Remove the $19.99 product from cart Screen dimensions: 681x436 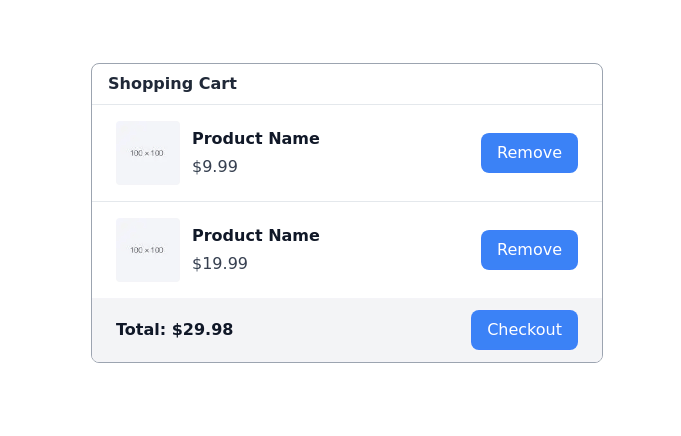click(x=529, y=250)
